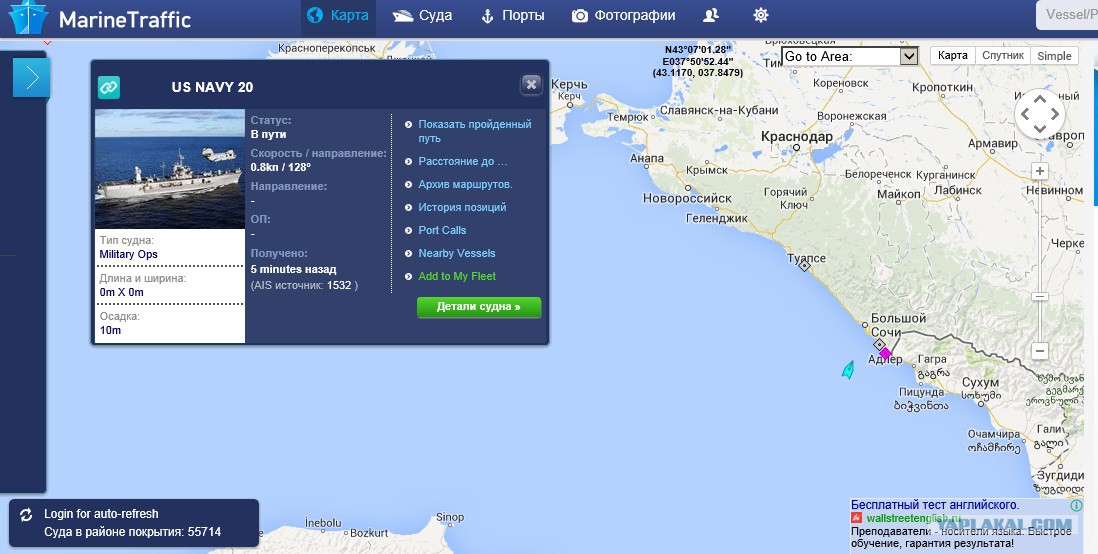The width and height of the screenshot is (1098, 554).
Task: Click the bullet icon beside Nearby Vessels
Action: (x=408, y=254)
